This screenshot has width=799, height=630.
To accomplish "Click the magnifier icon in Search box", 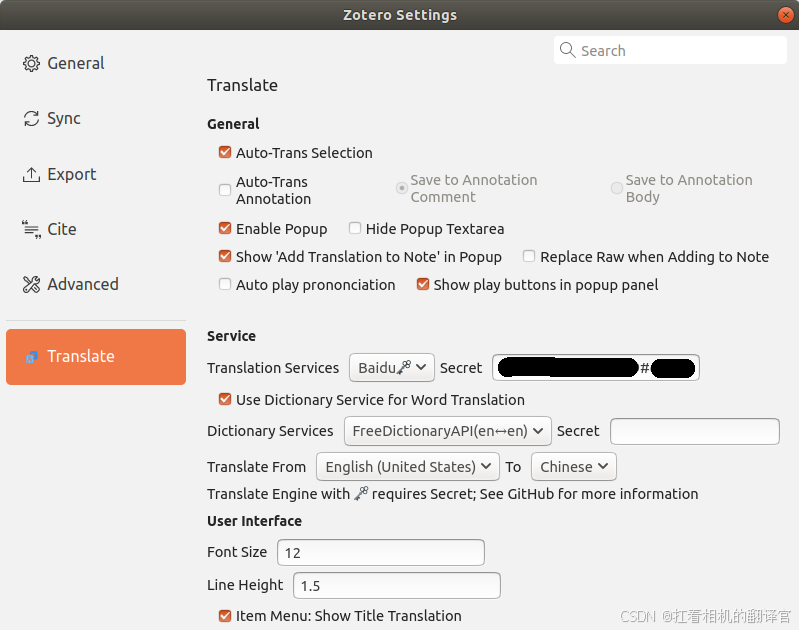I will pos(567,50).
